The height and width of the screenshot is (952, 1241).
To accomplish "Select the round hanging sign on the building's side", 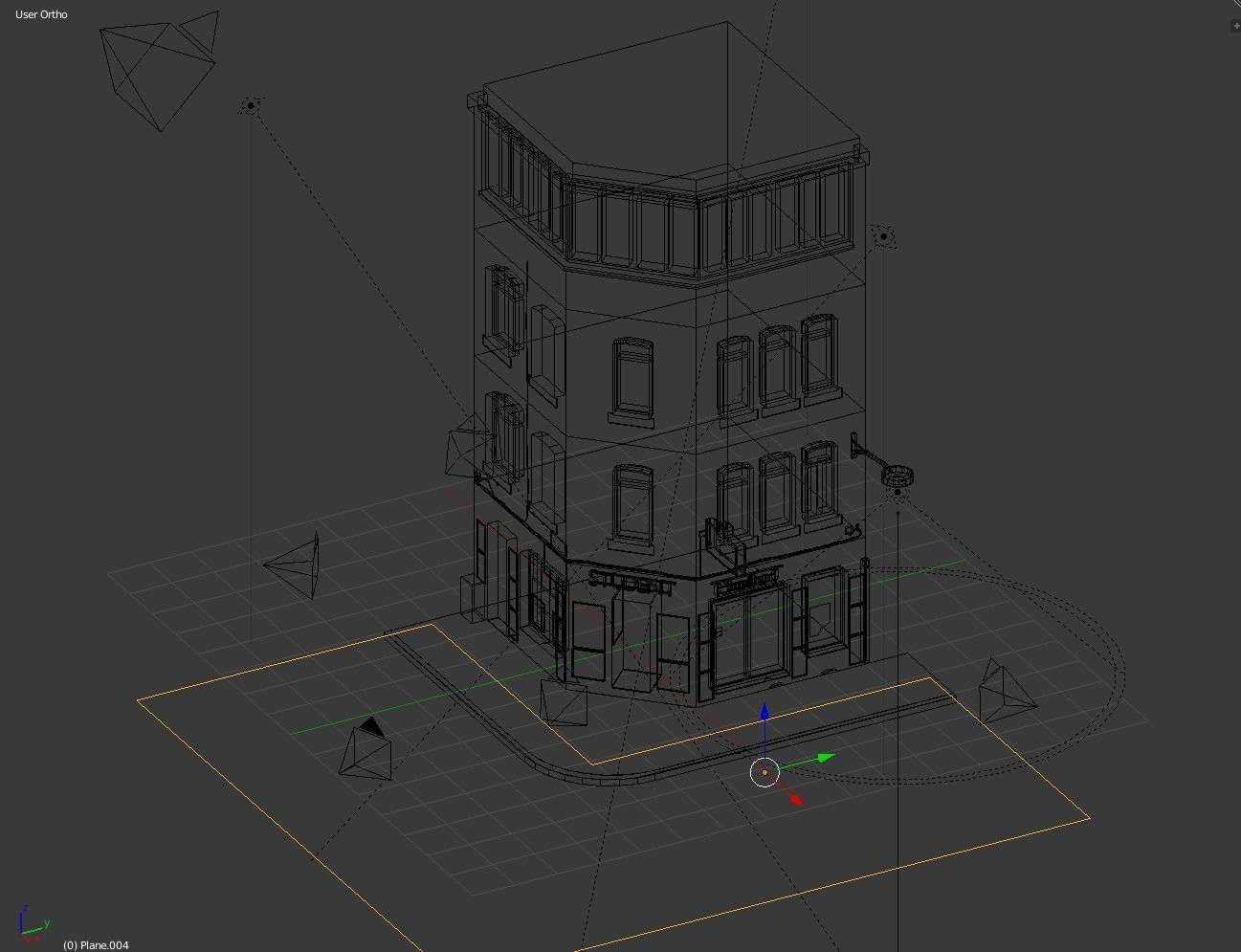I will point(898,475).
